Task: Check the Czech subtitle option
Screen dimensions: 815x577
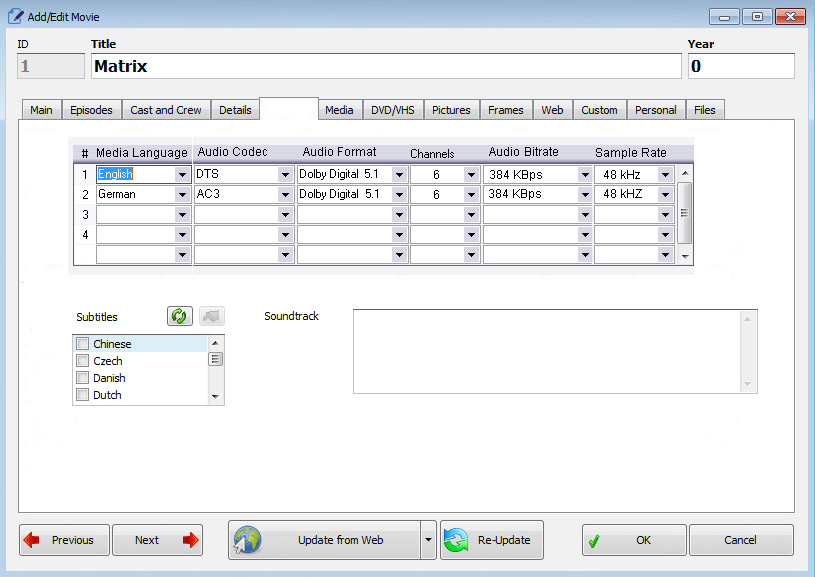Action: pos(83,361)
